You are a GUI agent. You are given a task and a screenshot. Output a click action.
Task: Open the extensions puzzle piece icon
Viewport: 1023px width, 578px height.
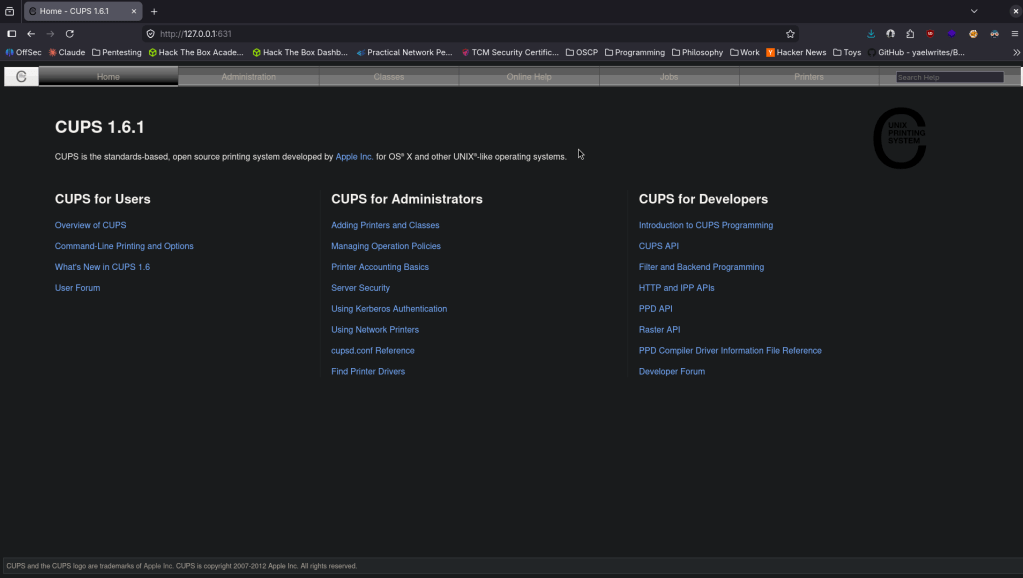(910, 34)
